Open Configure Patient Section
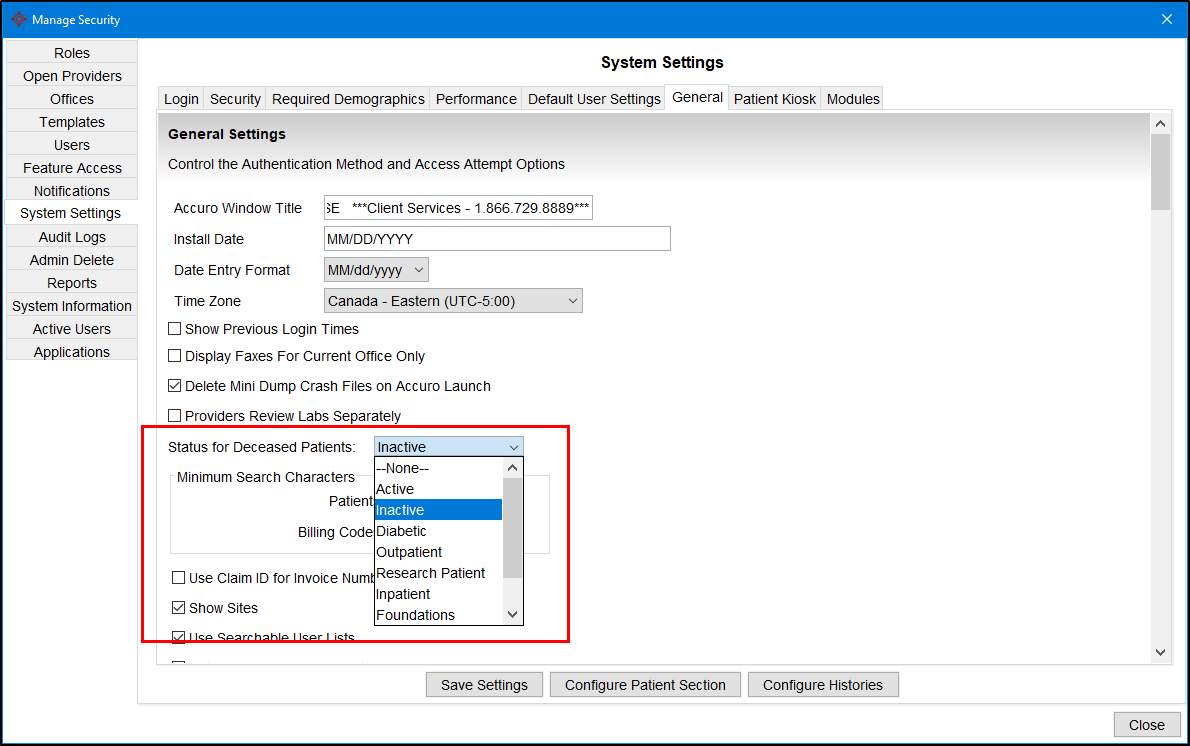The image size is (1190, 746). pos(645,684)
